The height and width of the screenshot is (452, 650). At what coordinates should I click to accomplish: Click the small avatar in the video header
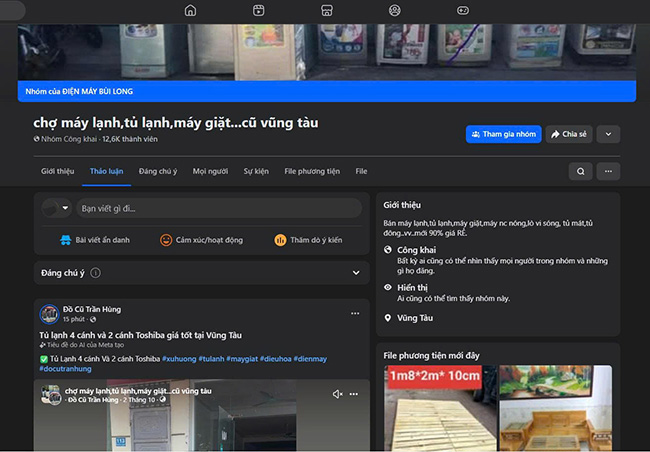pyautogui.click(x=51, y=395)
